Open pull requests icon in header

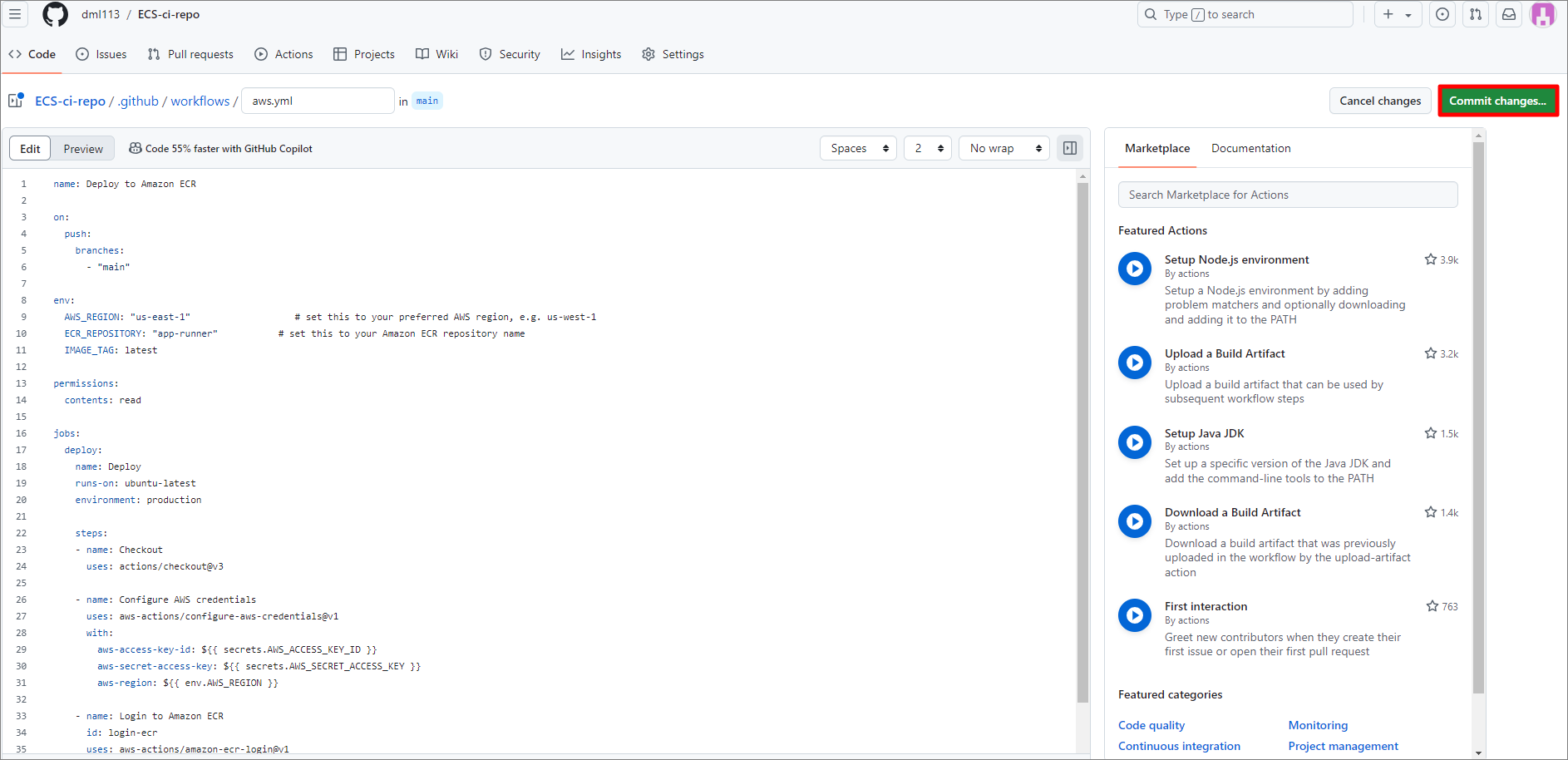click(1476, 14)
